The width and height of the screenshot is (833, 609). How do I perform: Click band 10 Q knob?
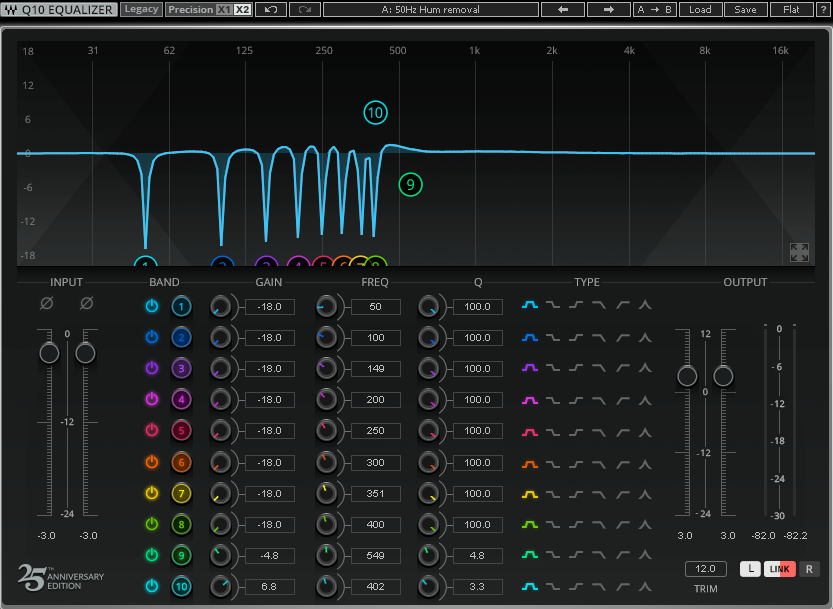coord(428,587)
